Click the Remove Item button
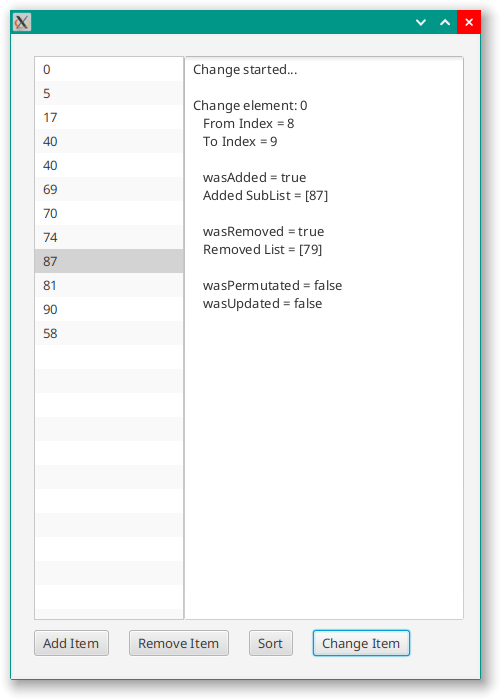 pyautogui.click(x=179, y=643)
